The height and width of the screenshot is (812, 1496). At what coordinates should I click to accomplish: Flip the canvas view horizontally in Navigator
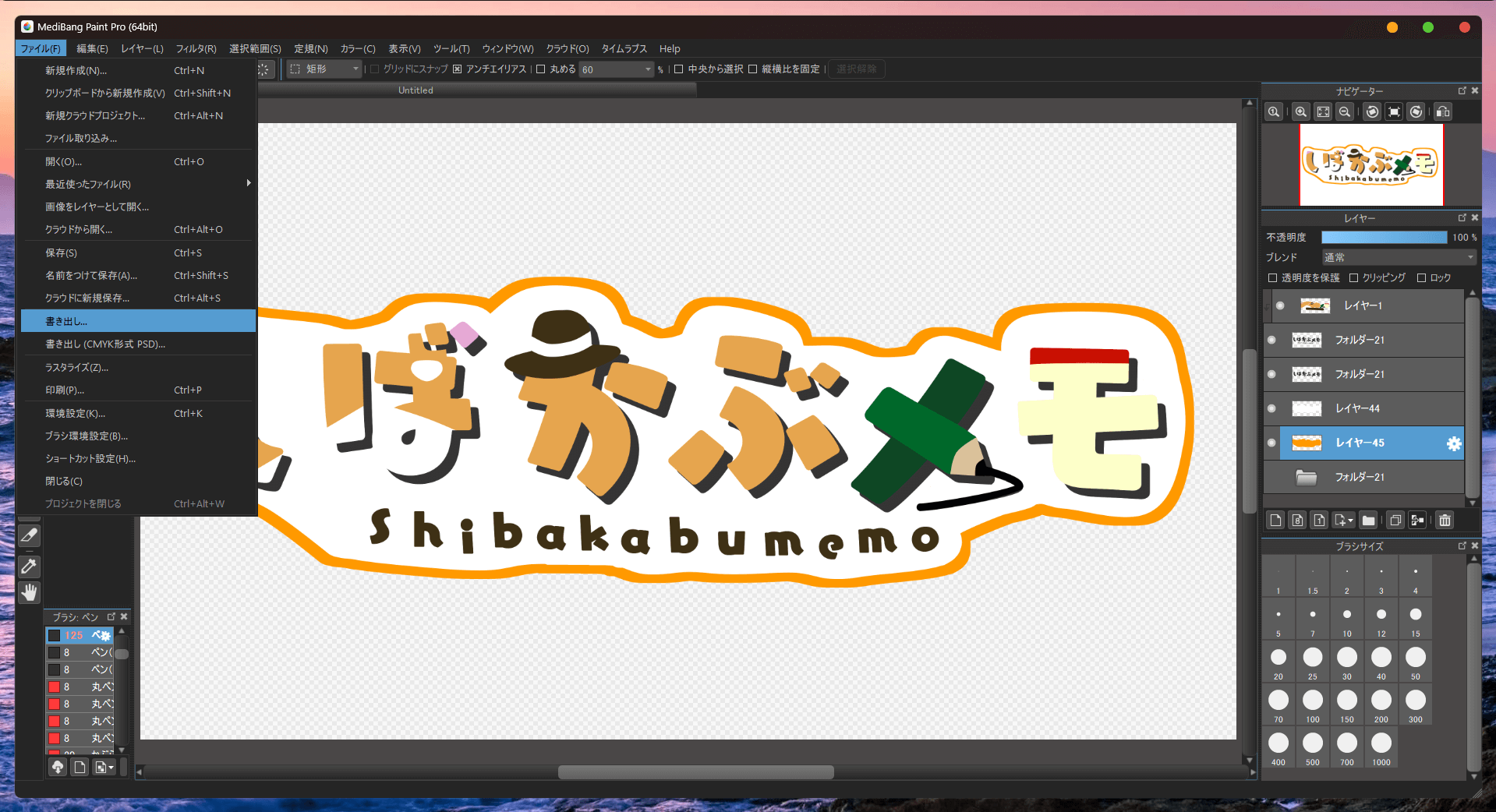point(1443,112)
